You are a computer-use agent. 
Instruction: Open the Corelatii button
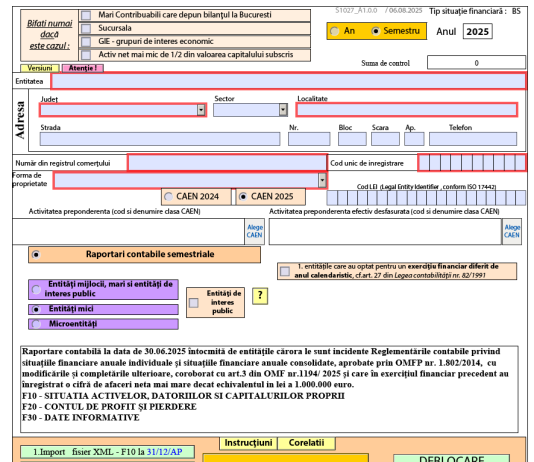tap(306, 443)
